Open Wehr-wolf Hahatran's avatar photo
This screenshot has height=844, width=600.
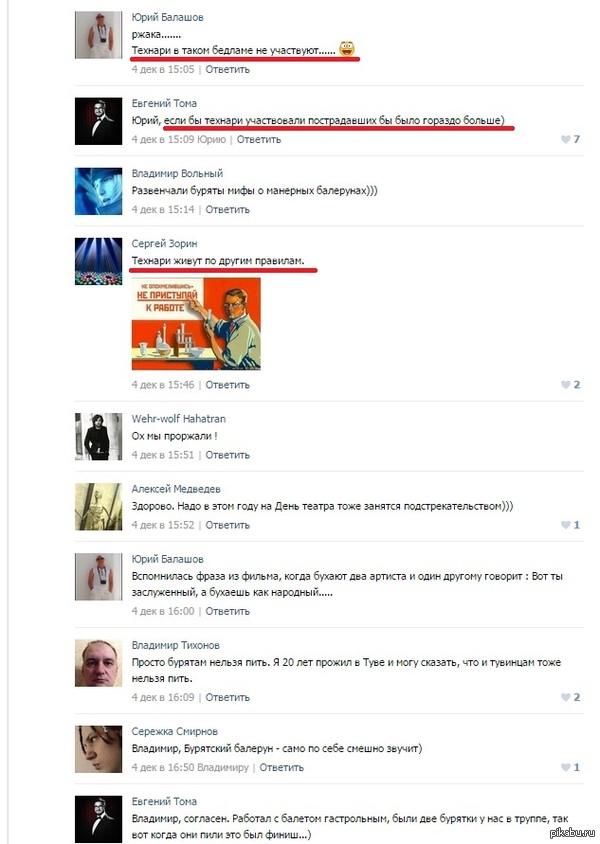(x=98, y=437)
